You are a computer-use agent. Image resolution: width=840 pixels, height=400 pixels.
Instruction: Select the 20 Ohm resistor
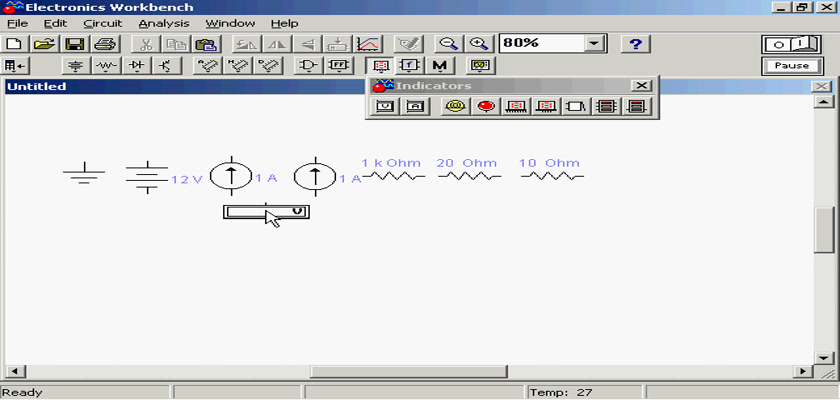pyautogui.click(x=470, y=176)
